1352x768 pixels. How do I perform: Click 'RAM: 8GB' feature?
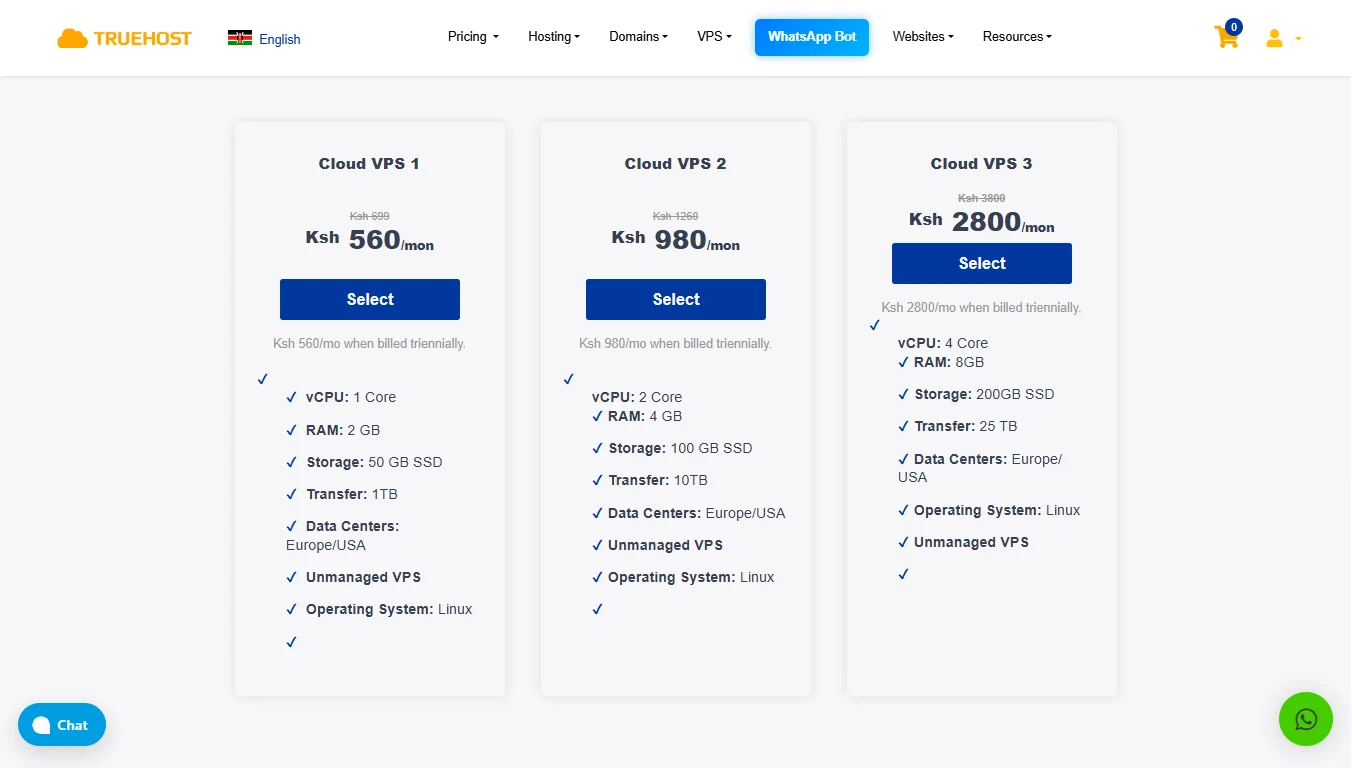(949, 362)
